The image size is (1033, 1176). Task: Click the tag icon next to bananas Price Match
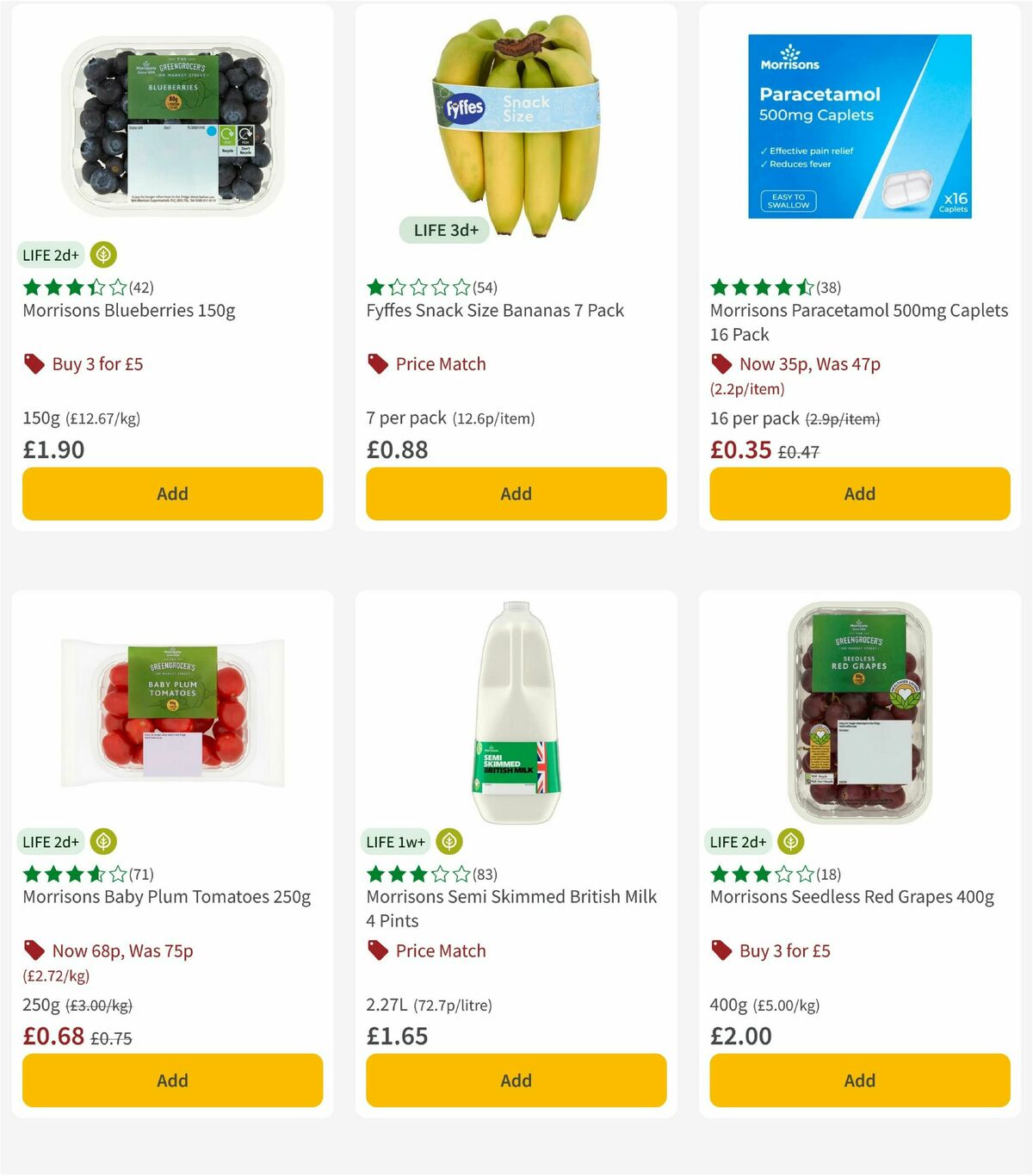pyautogui.click(x=379, y=364)
